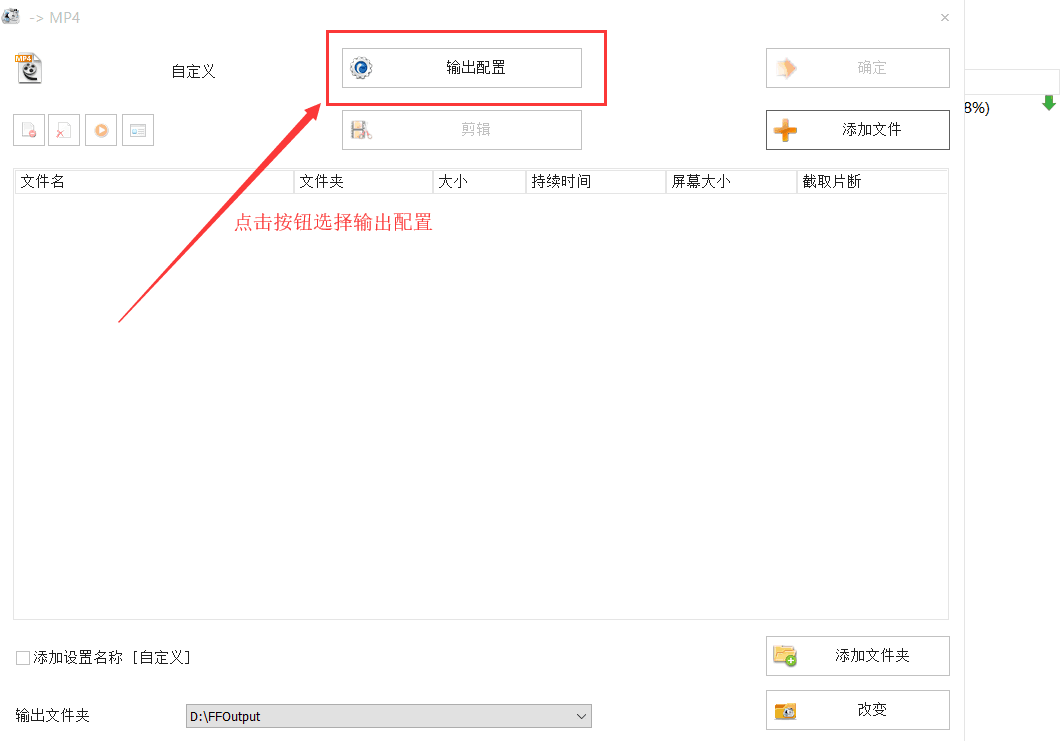Screen dimensions: 1060x741
Task: Click the MP4 format file icon
Action: (x=29, y=68)
